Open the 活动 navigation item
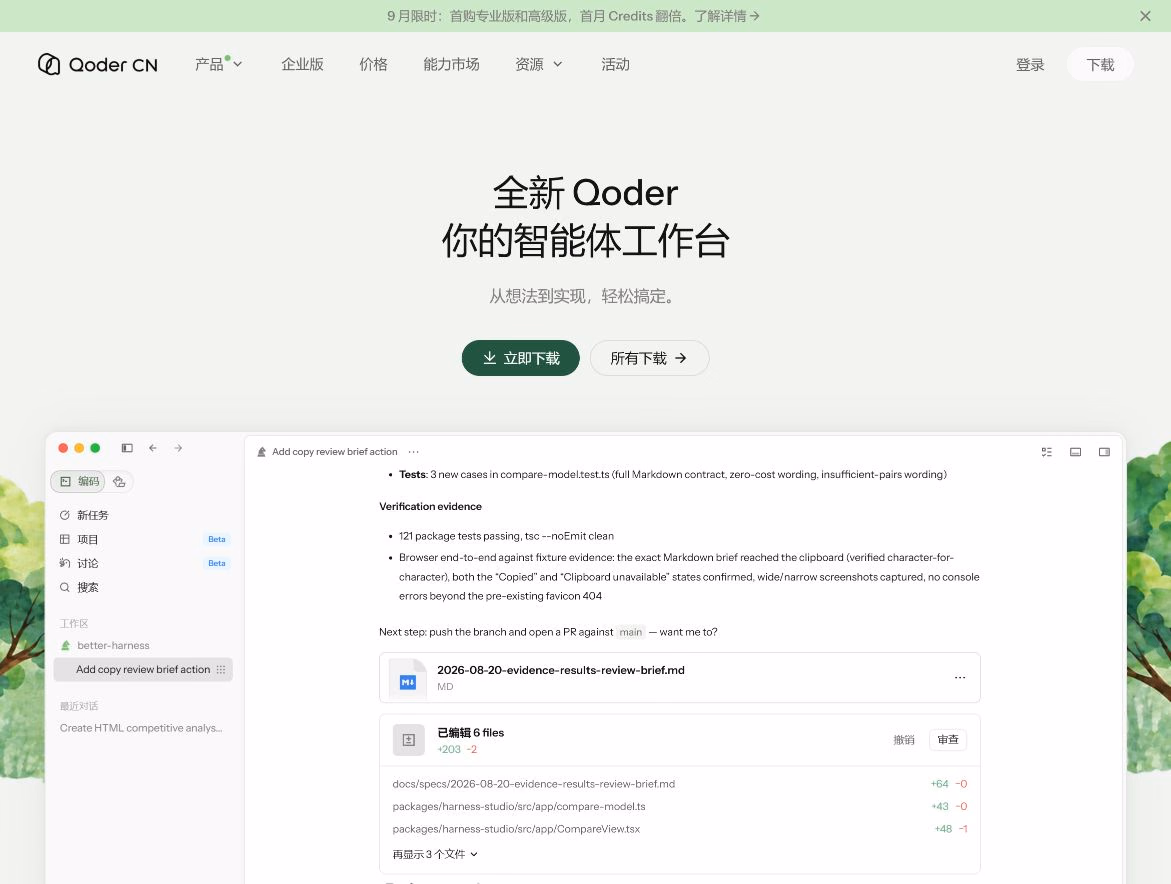The height and width of the screenshot is (884, 1171). 615,64
